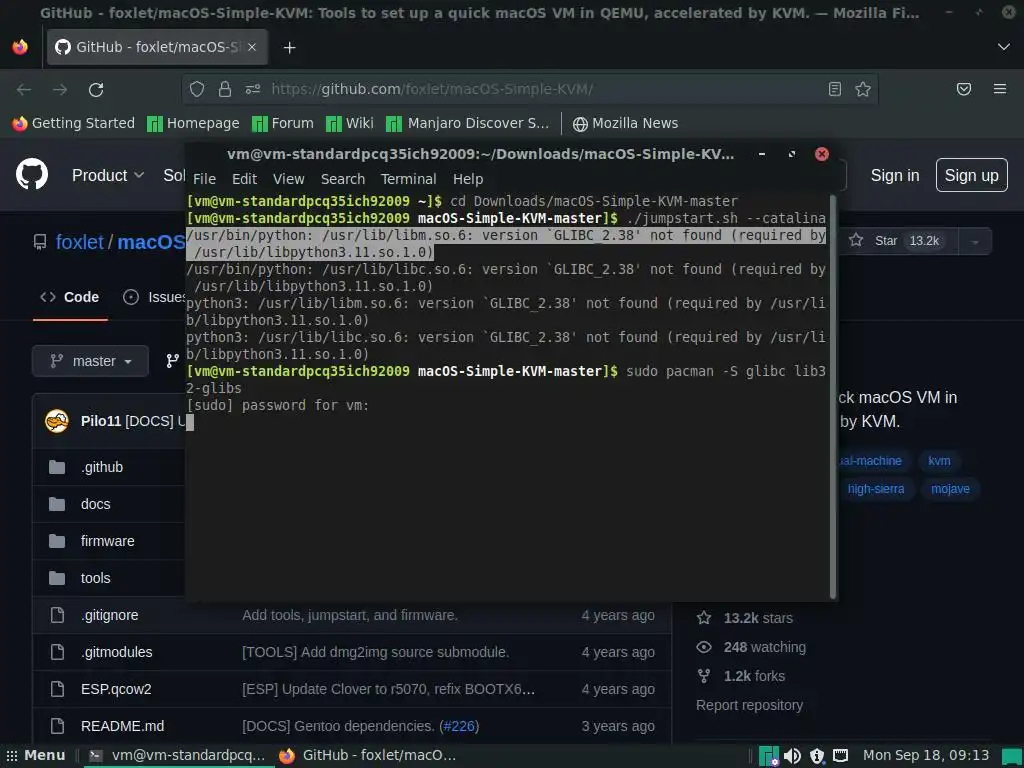Click the docs folder icon
The width and height of the screenshot is (1024, 768).
[57, 504]
